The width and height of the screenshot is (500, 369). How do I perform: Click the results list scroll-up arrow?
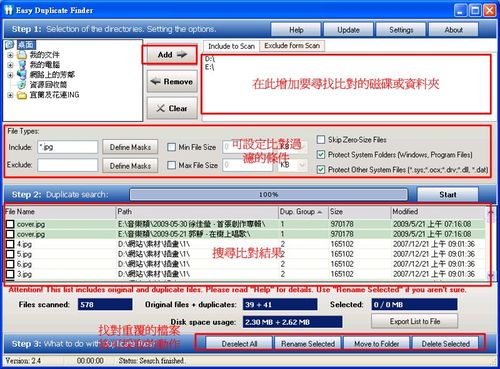490,212
